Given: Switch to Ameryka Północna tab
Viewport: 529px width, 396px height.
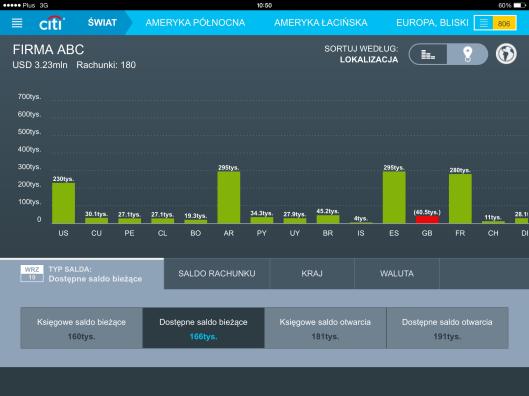Looking at the screenshot, I should click(x=195, y=23).
